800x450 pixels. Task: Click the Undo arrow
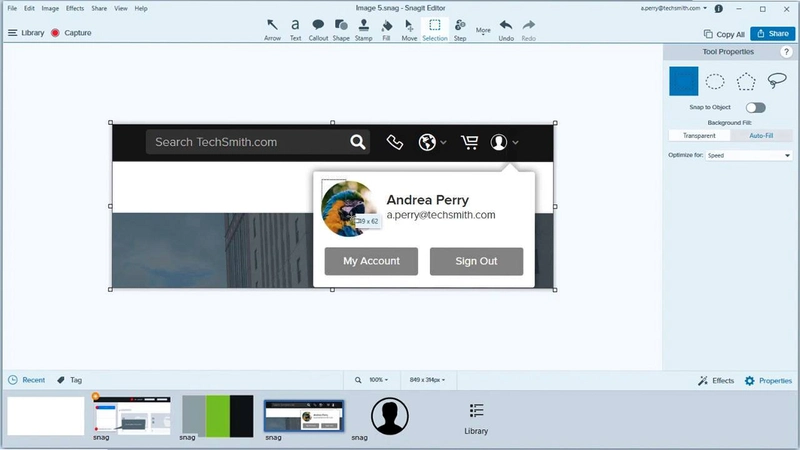pos(506,30)
